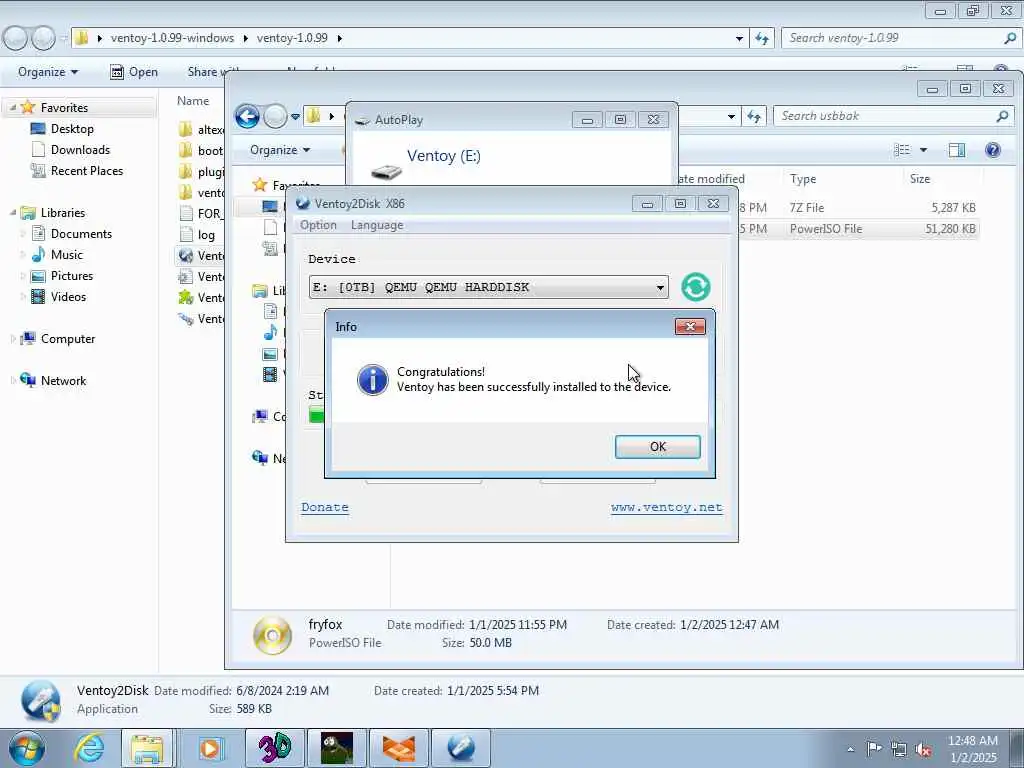Image resolution: width=1024 pixels, height=768 pixels.
Task: Open the 3D application taskbar icon
Action: (274, 748)
